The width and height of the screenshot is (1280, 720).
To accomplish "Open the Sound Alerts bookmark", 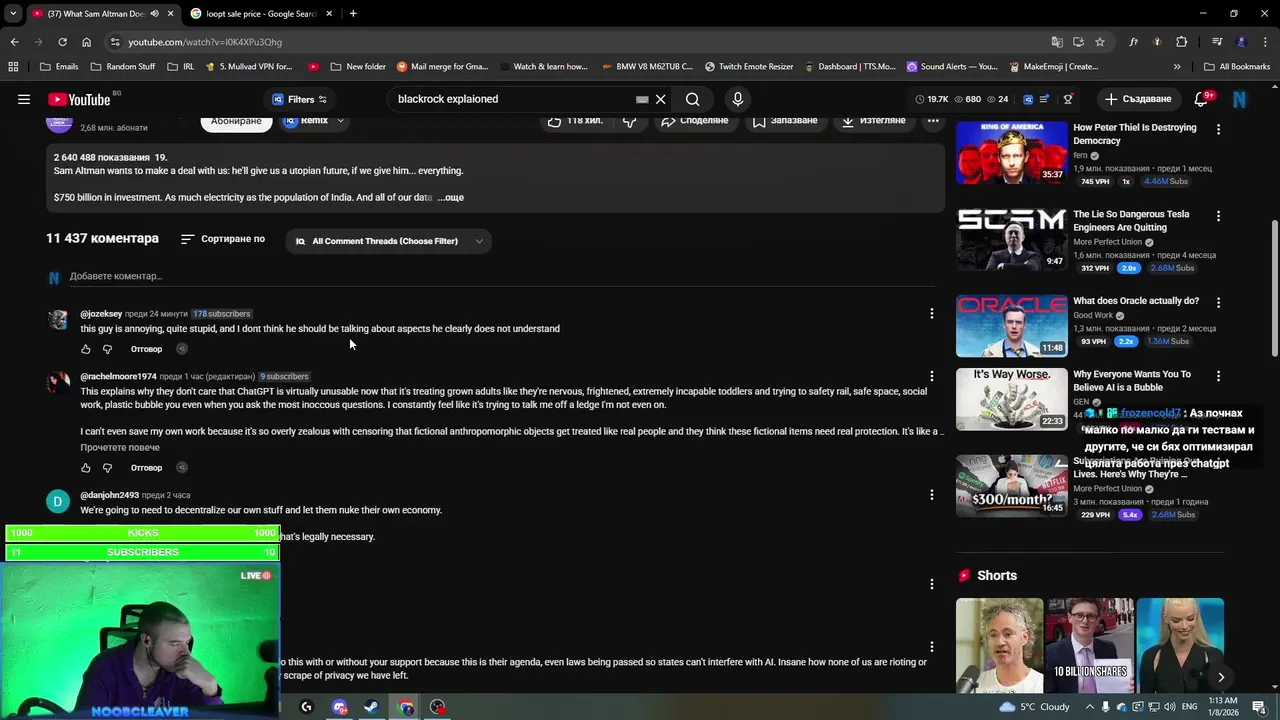I will click(x=952, y=67).
